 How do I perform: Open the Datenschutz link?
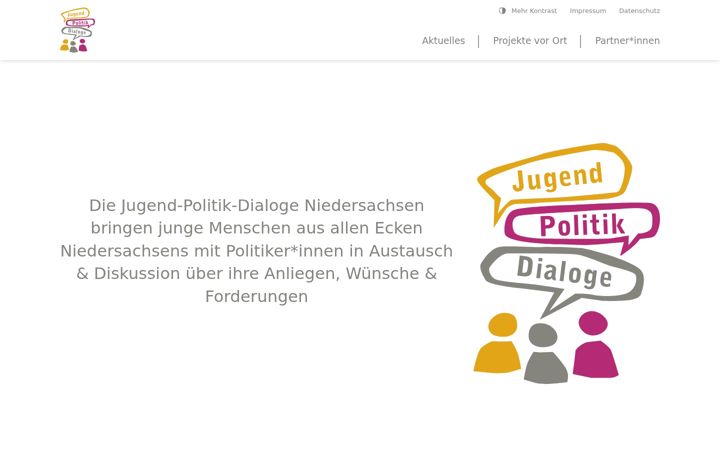coord(639,11)
